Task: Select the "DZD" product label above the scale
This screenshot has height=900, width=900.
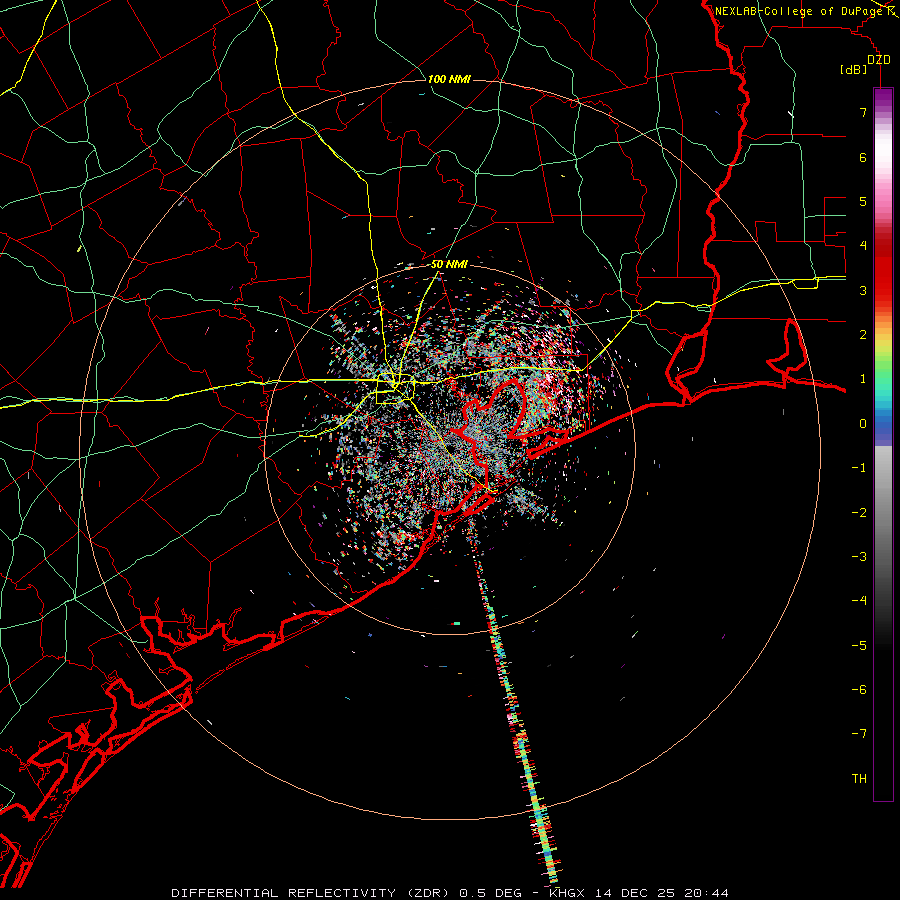Action: [879, 60]
